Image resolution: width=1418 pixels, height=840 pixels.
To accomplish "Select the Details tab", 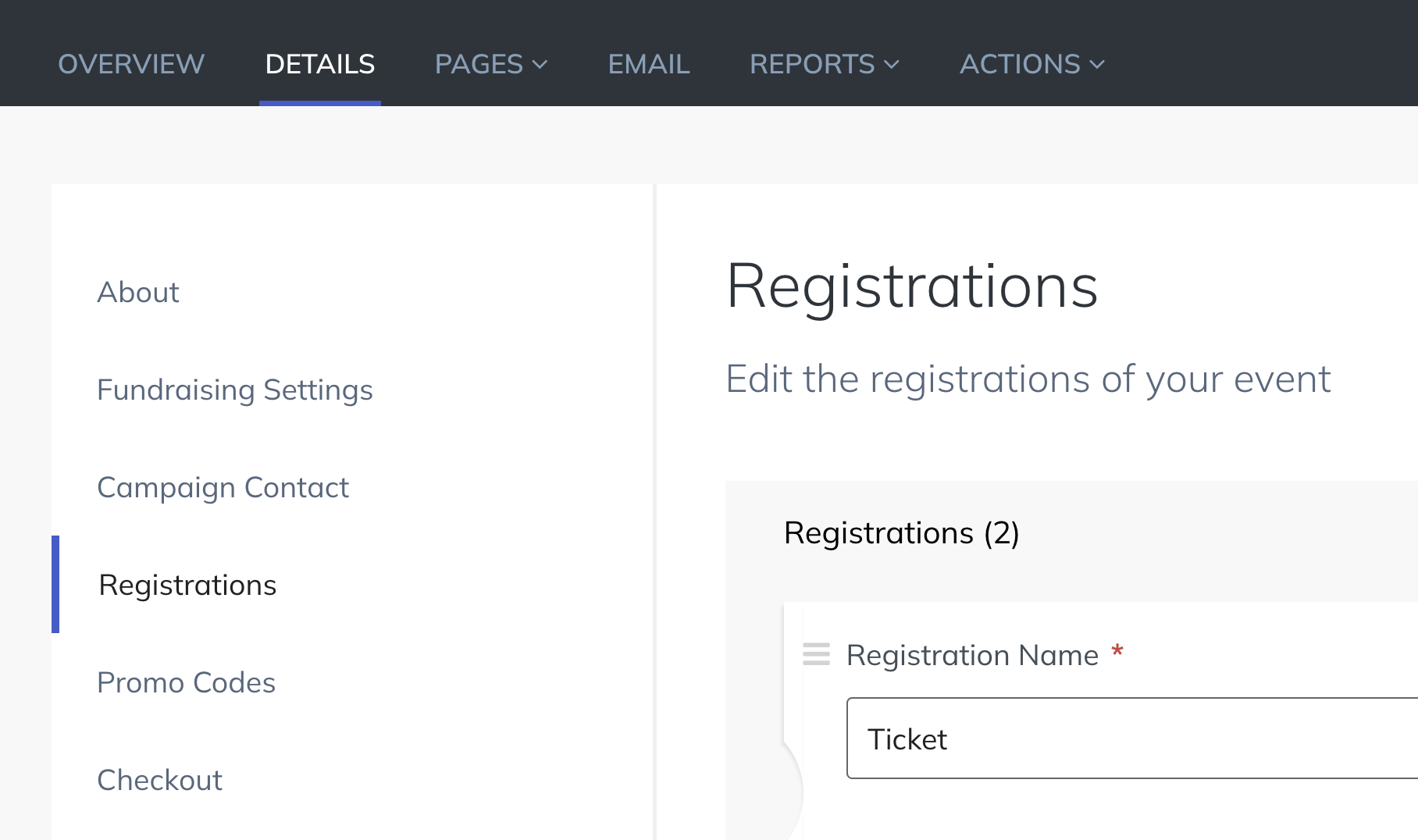I will click(x=320, y=64).
